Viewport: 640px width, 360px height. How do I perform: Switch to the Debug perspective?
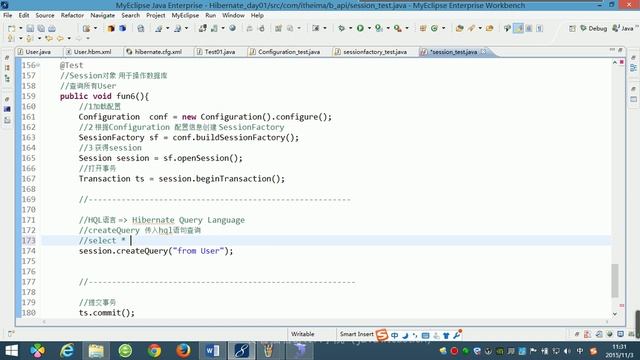(x=593, y=28)
